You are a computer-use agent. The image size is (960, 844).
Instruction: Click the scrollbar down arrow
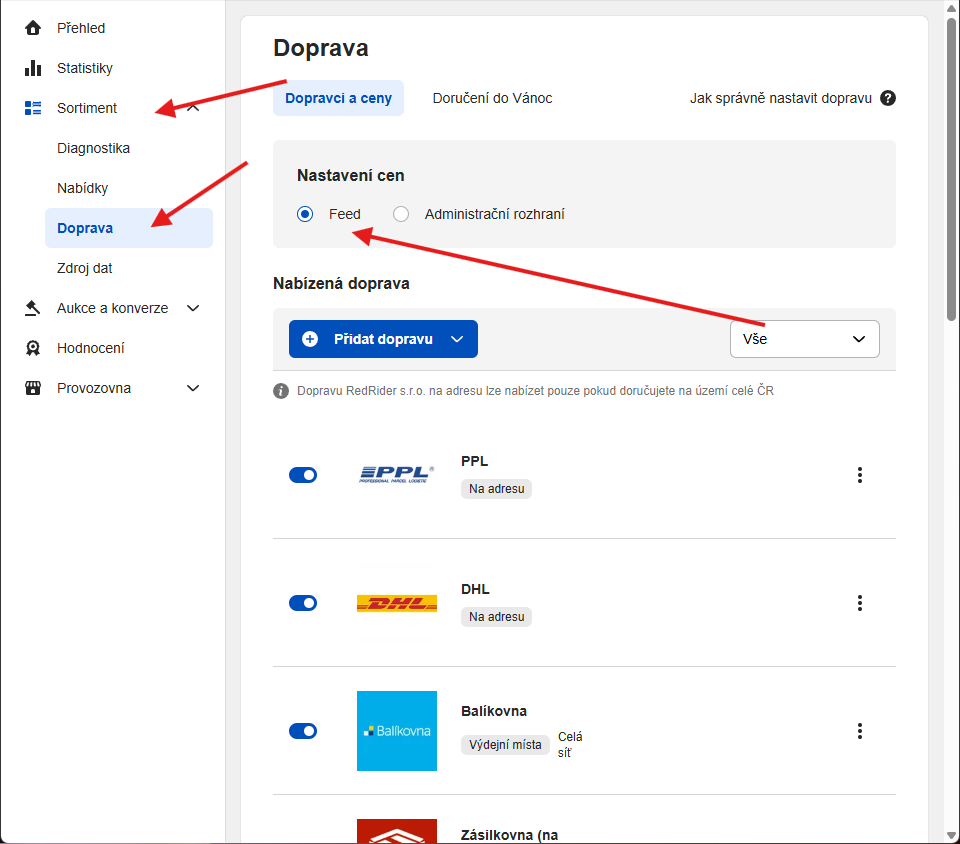coord(951,835)
